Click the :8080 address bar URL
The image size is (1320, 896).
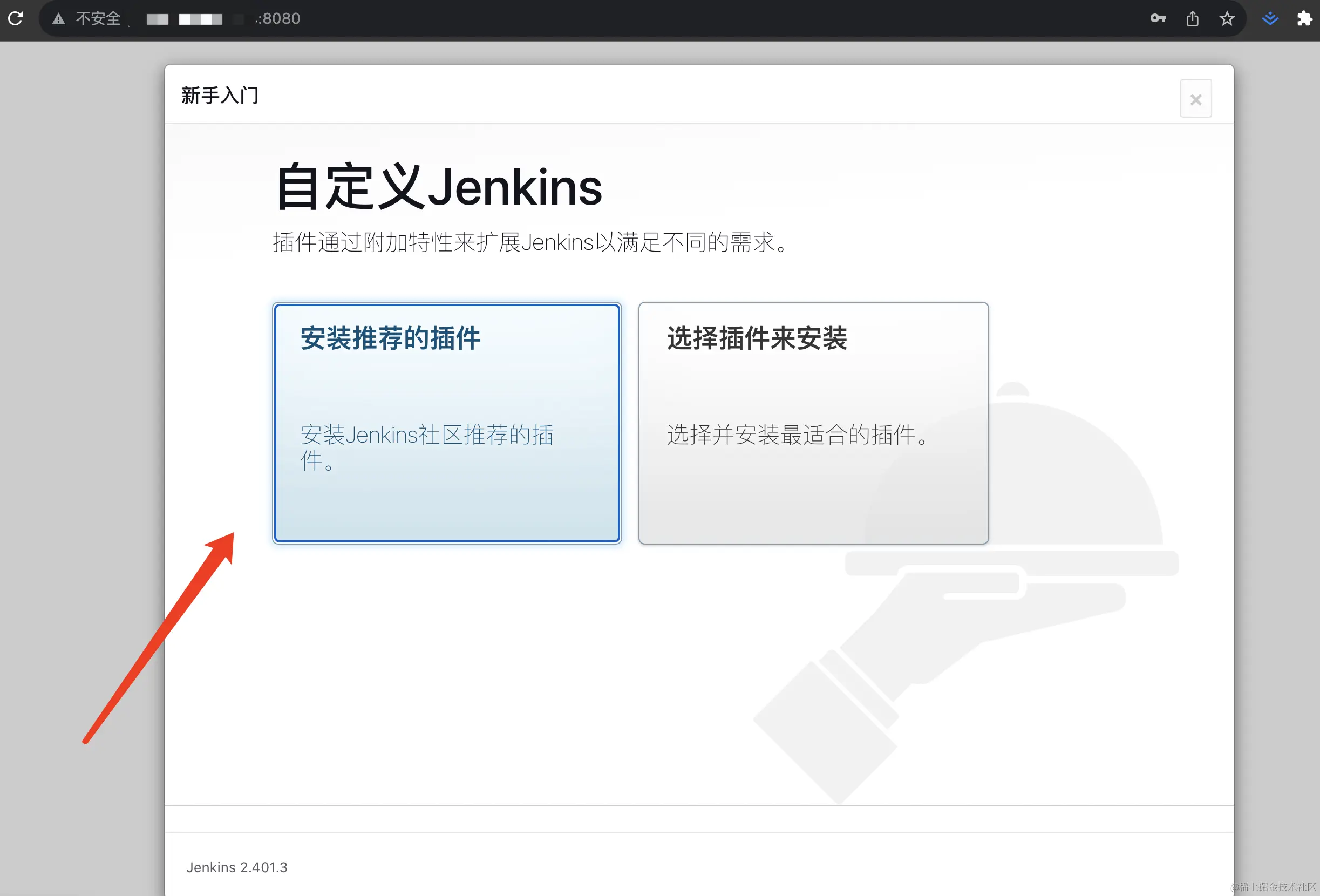point(278,19)
